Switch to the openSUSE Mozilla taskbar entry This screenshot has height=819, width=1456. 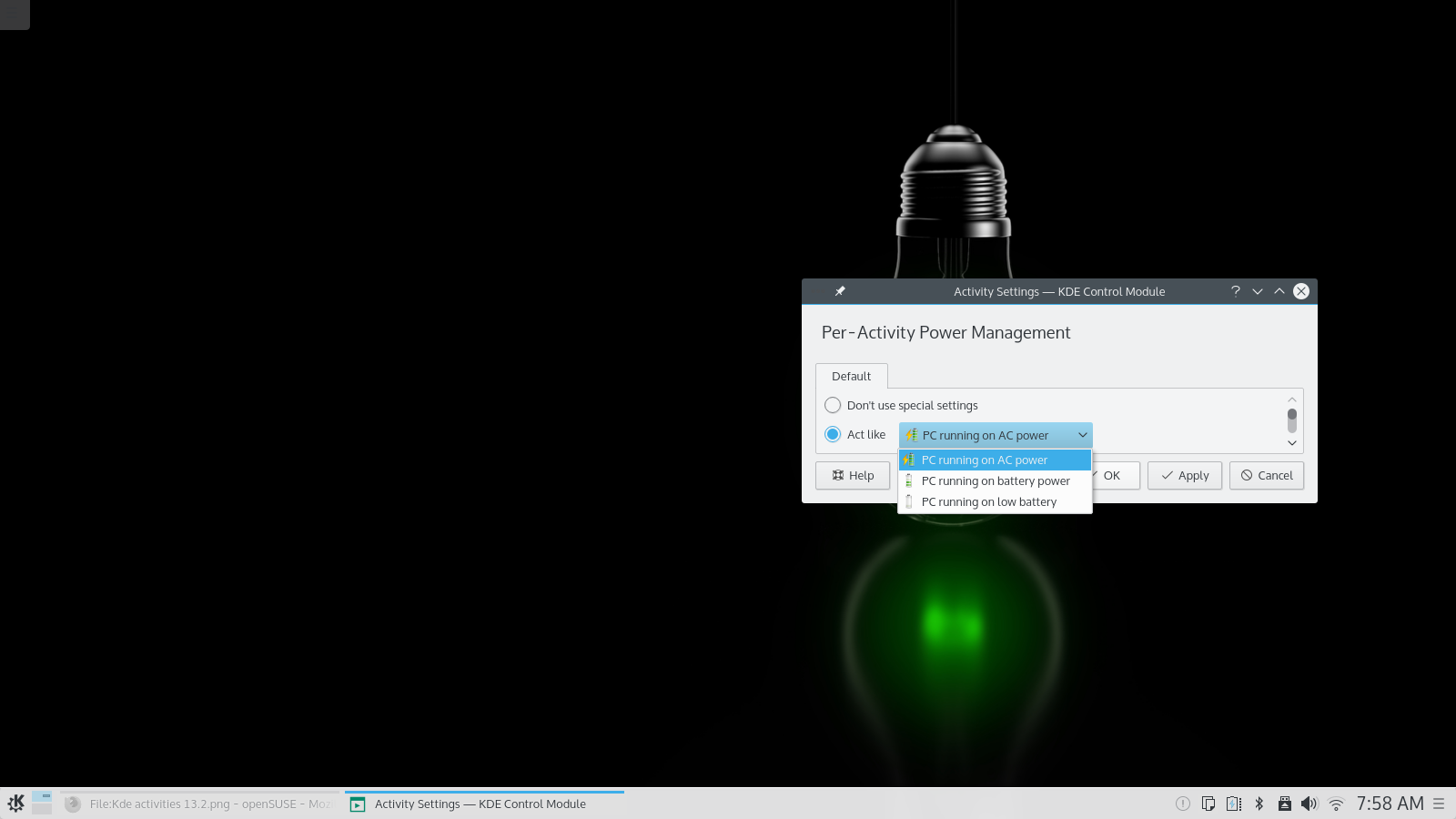point(200,804)
